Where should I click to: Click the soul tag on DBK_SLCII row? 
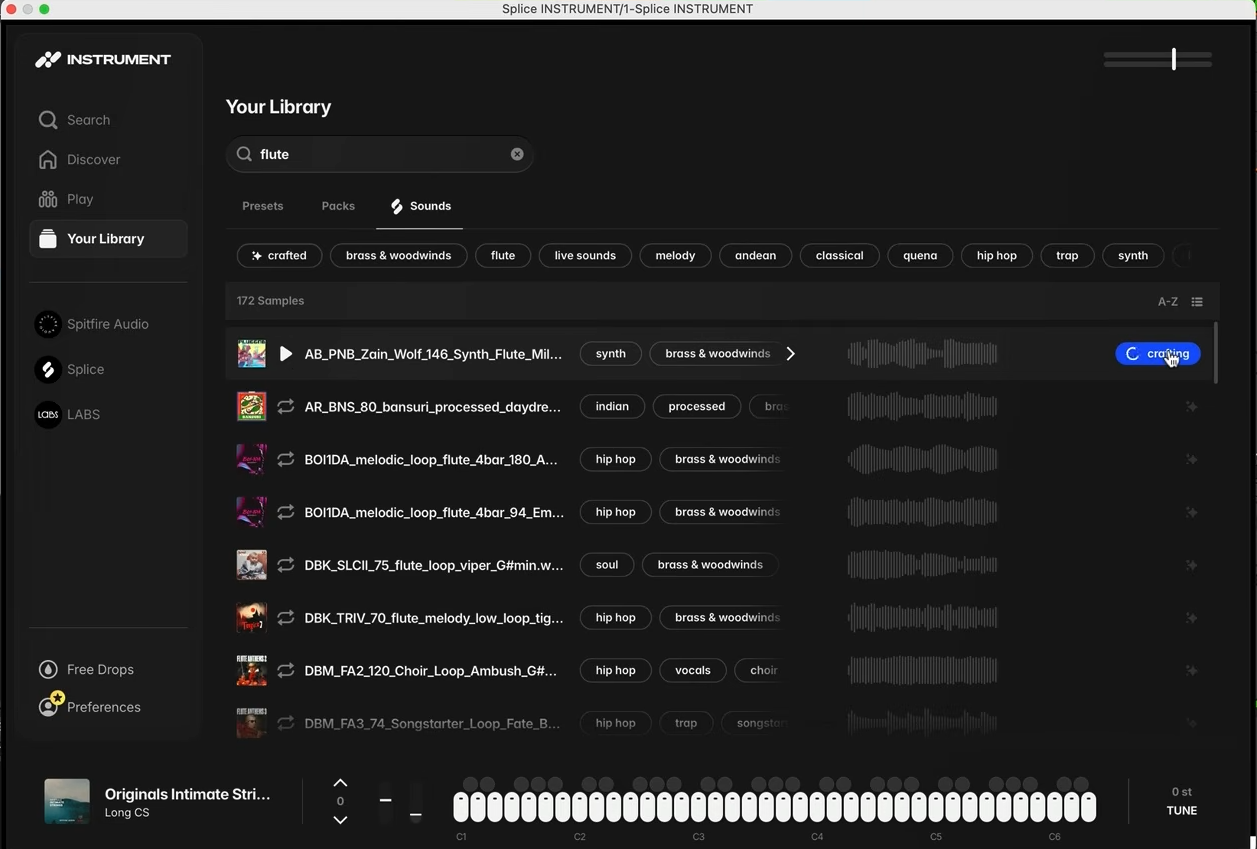(607, 565)
